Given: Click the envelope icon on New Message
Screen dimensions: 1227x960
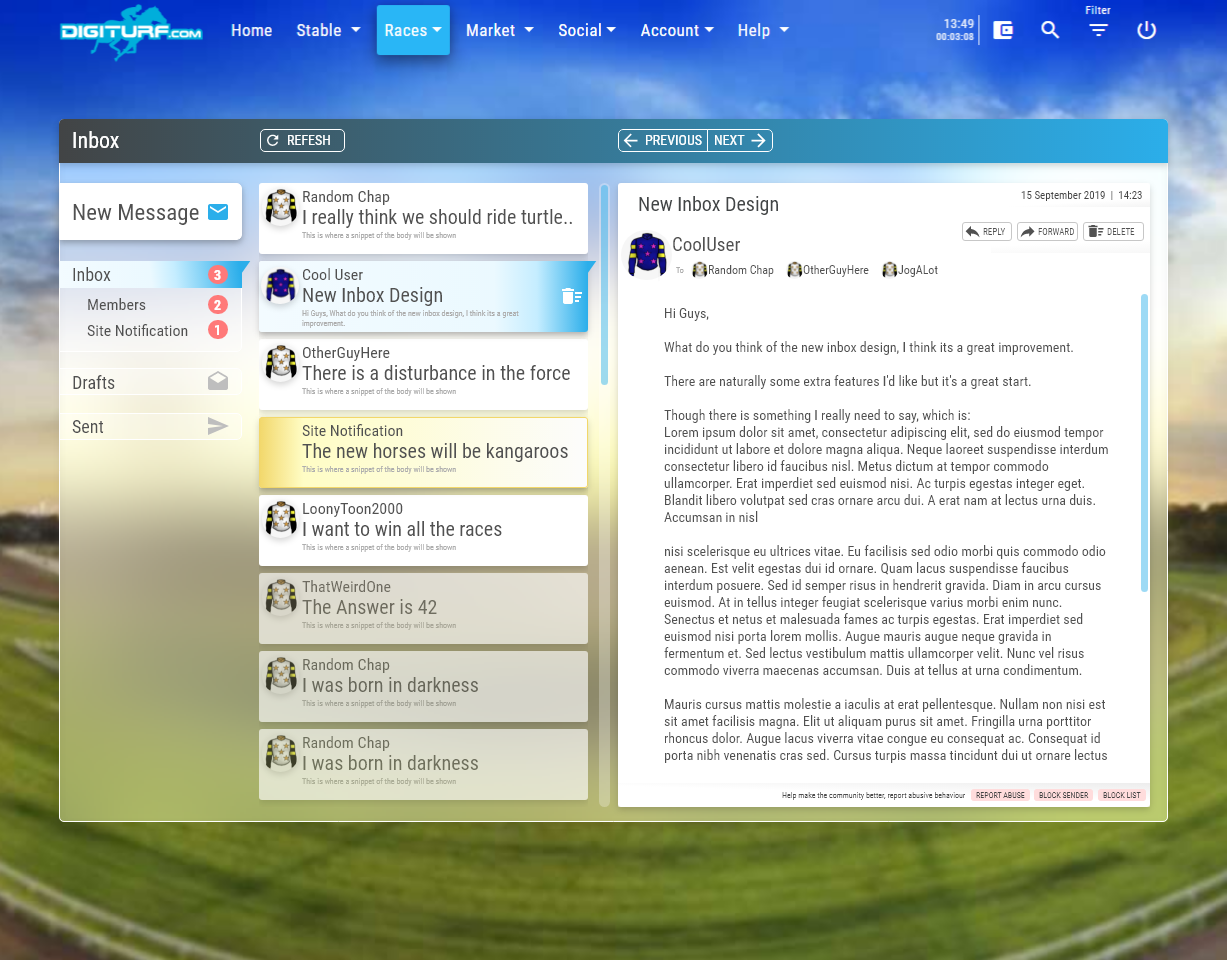Looking at the screenshot, I should click(x=218, y=212).
